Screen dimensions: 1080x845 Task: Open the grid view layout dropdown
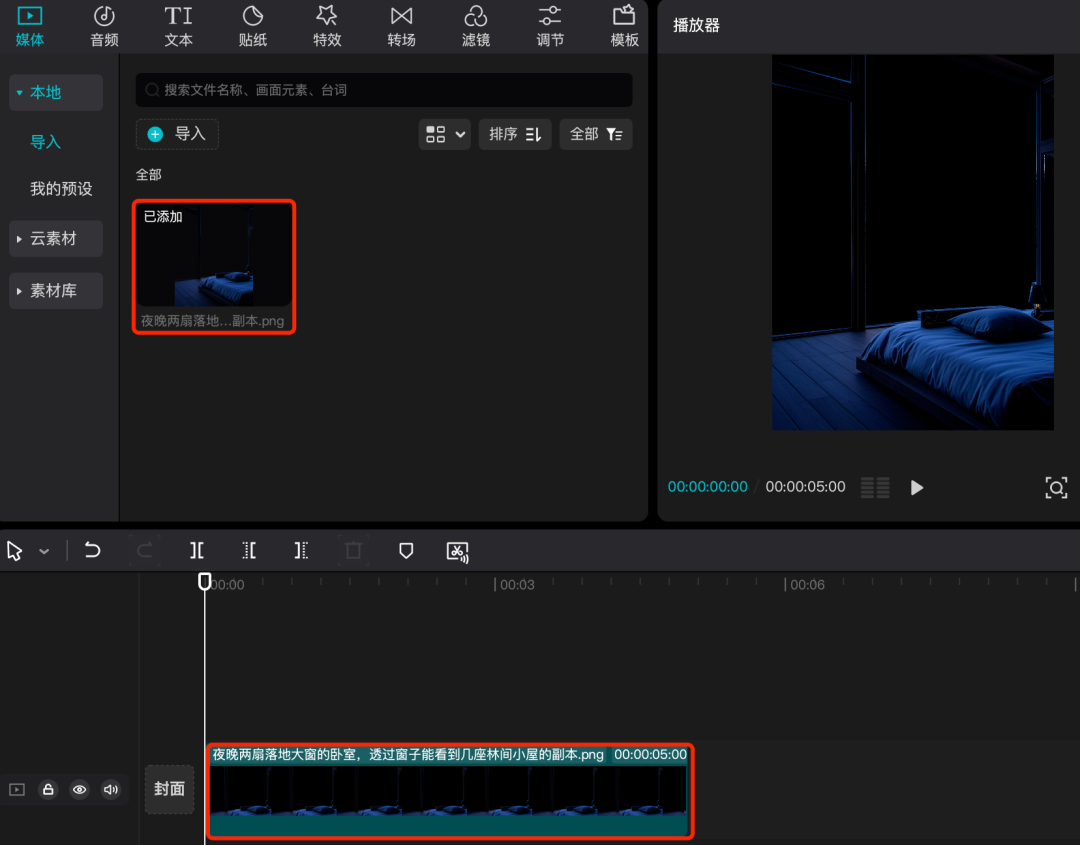click(x=445, y=134)
